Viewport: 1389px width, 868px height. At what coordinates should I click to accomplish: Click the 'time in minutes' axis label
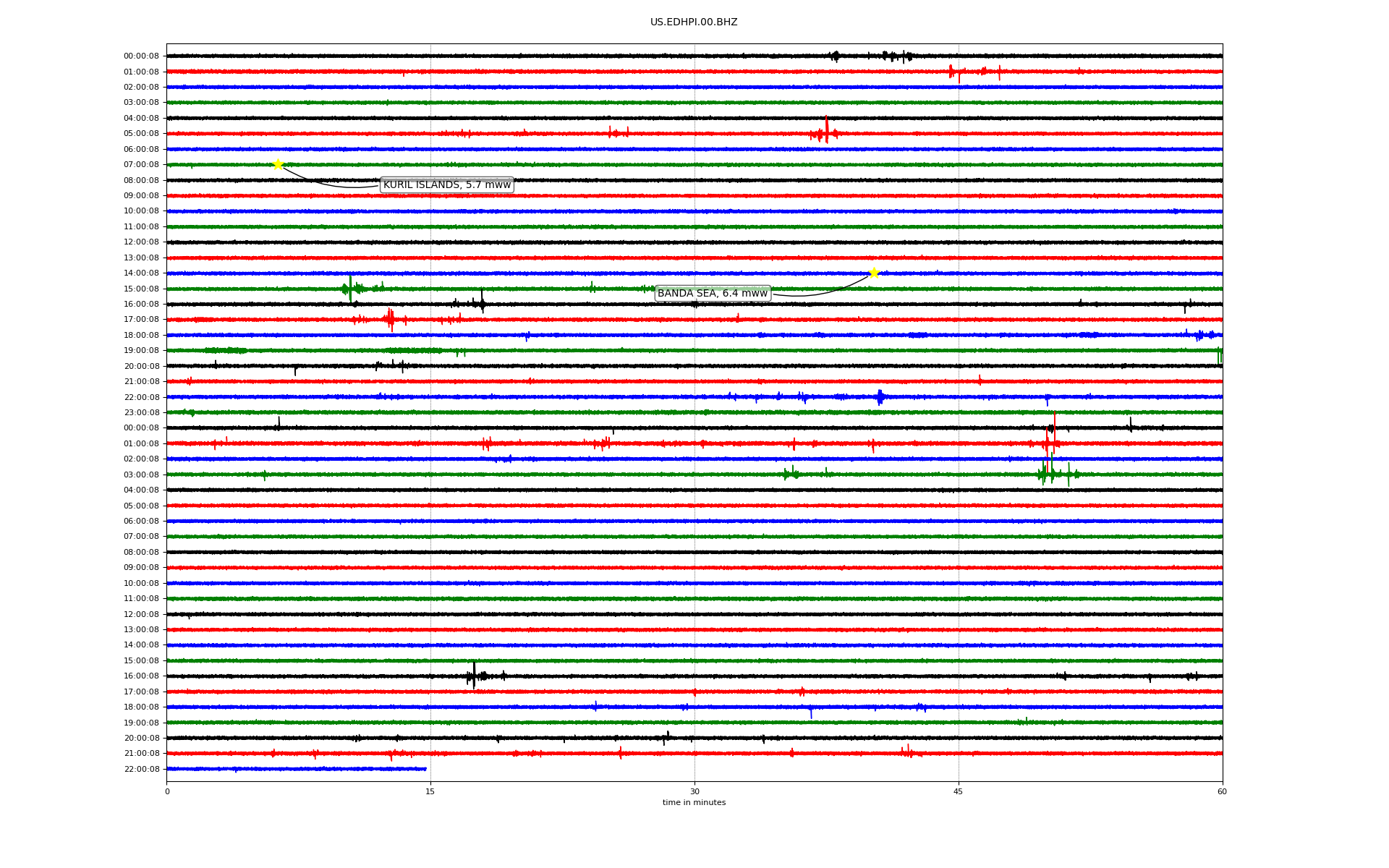[693, 803]
